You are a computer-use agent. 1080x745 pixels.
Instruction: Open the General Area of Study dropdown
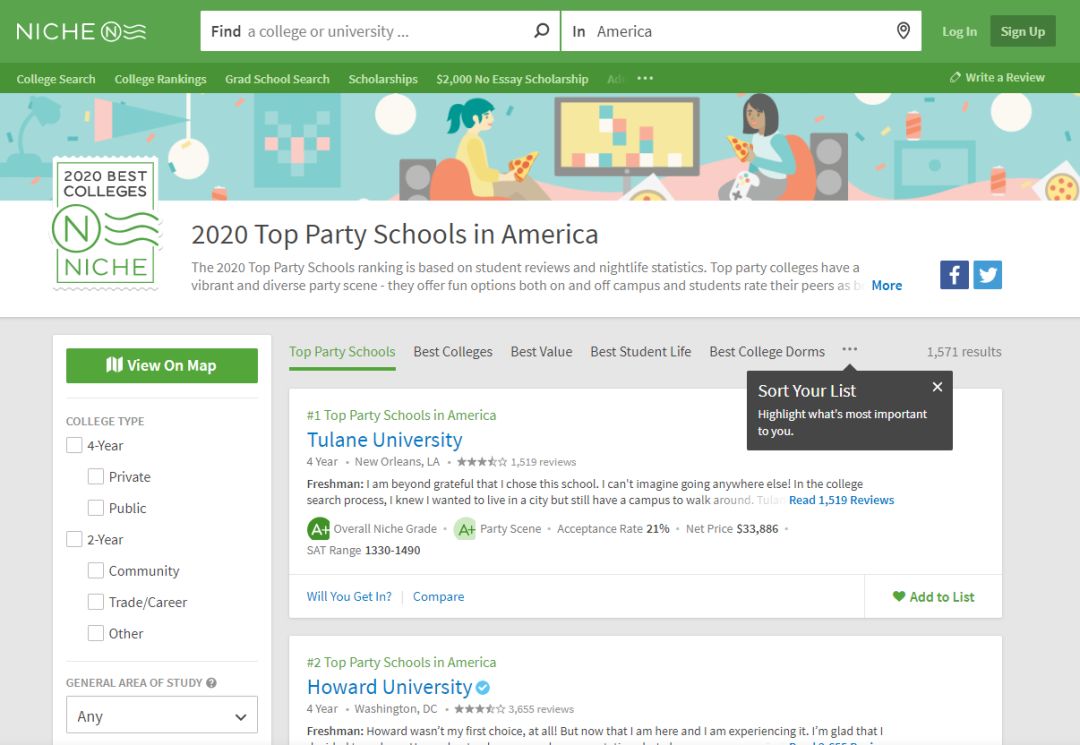[162, 715]
